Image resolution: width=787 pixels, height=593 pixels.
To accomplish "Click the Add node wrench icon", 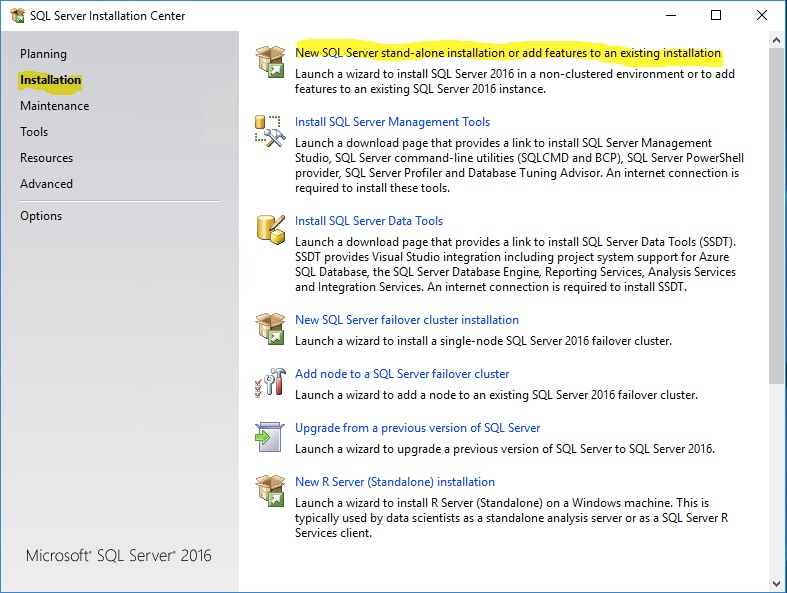I will [x=270, y=383].
